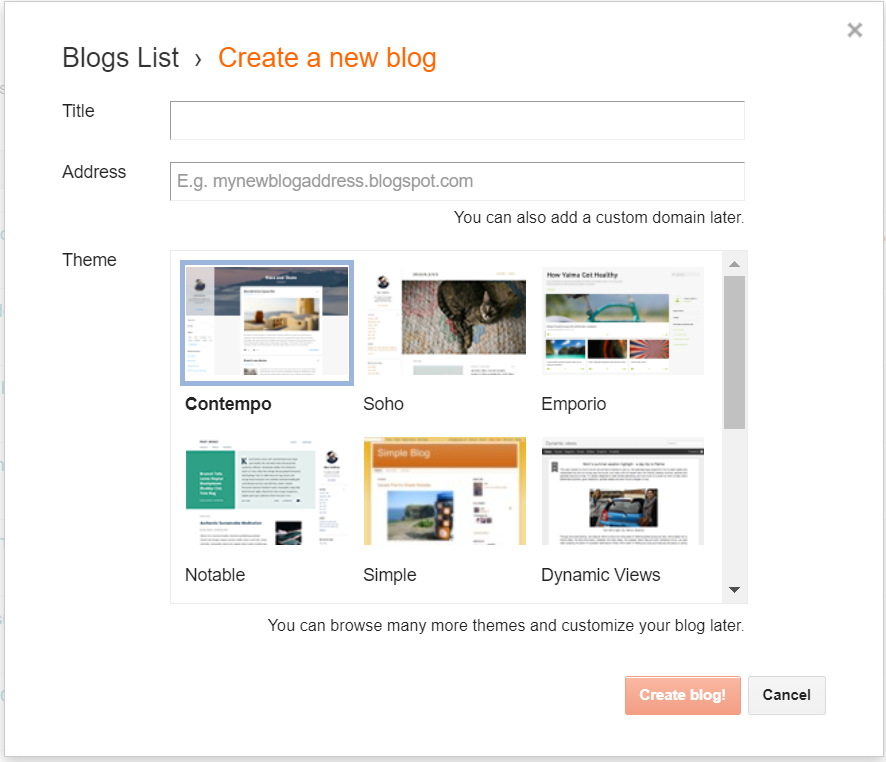The image size is (886, 762).
Task: Close the dialog with the X icon
Action: tap(855, 30)
